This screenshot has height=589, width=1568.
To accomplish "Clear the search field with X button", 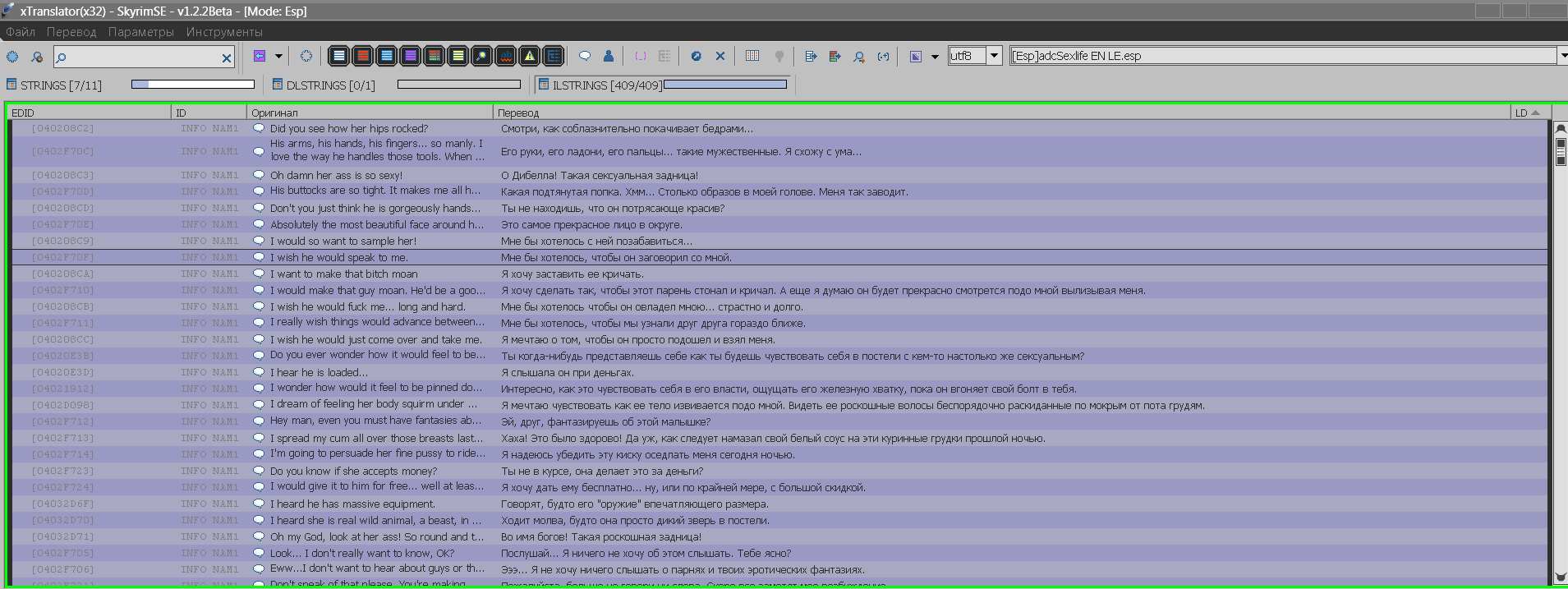I will click(x=227, y=58).
